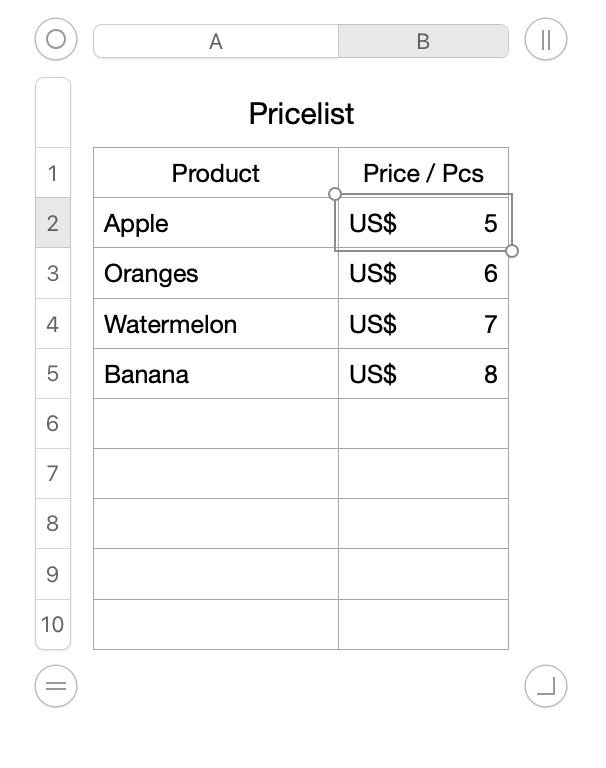Click the Banana price cell US$ 8
Image resolution: width=606 pixels, height=768 pixels.
[x=423, y=374]
